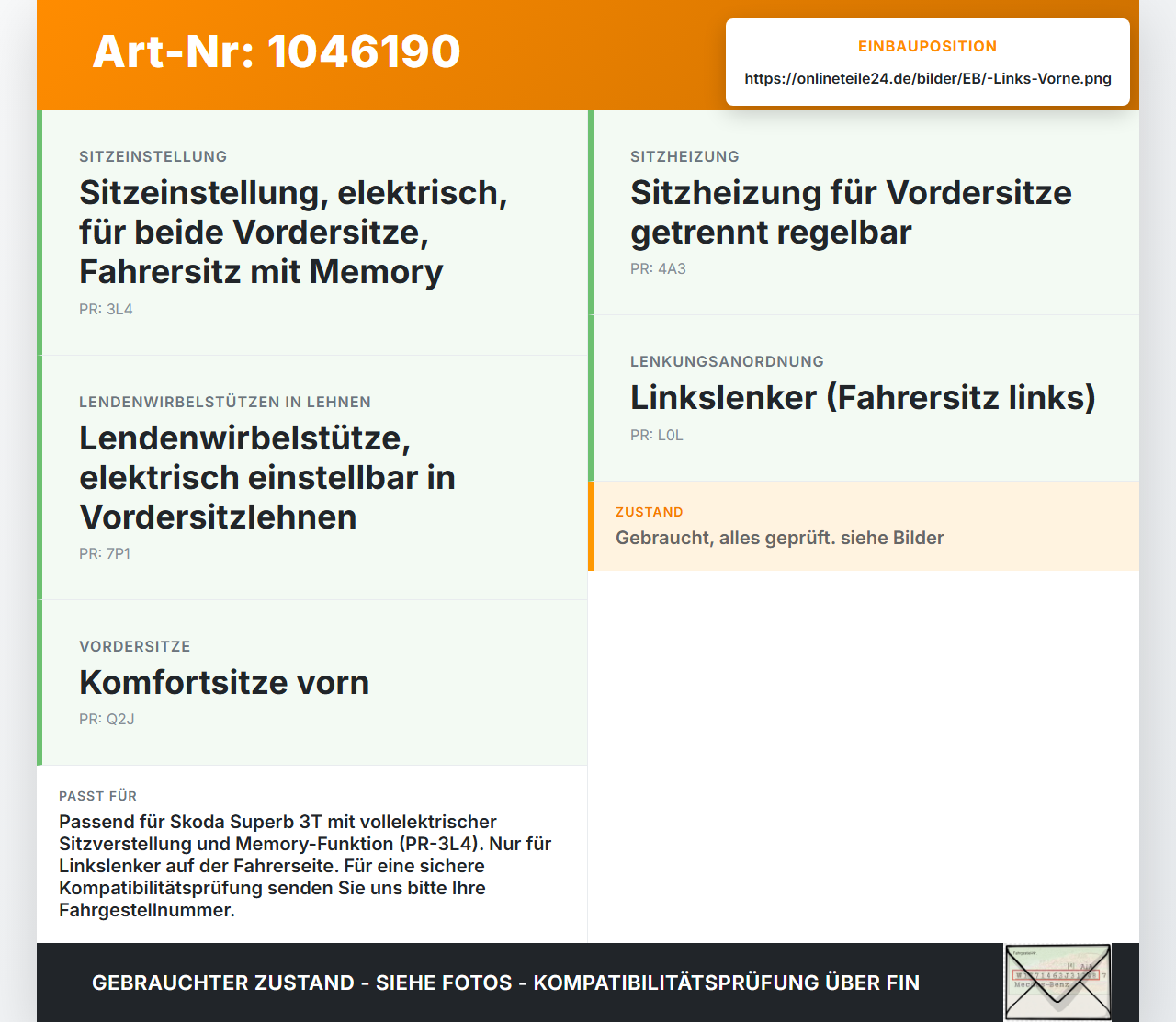
Task: Click the PR: Q2J code
Action: coord(107,719)
